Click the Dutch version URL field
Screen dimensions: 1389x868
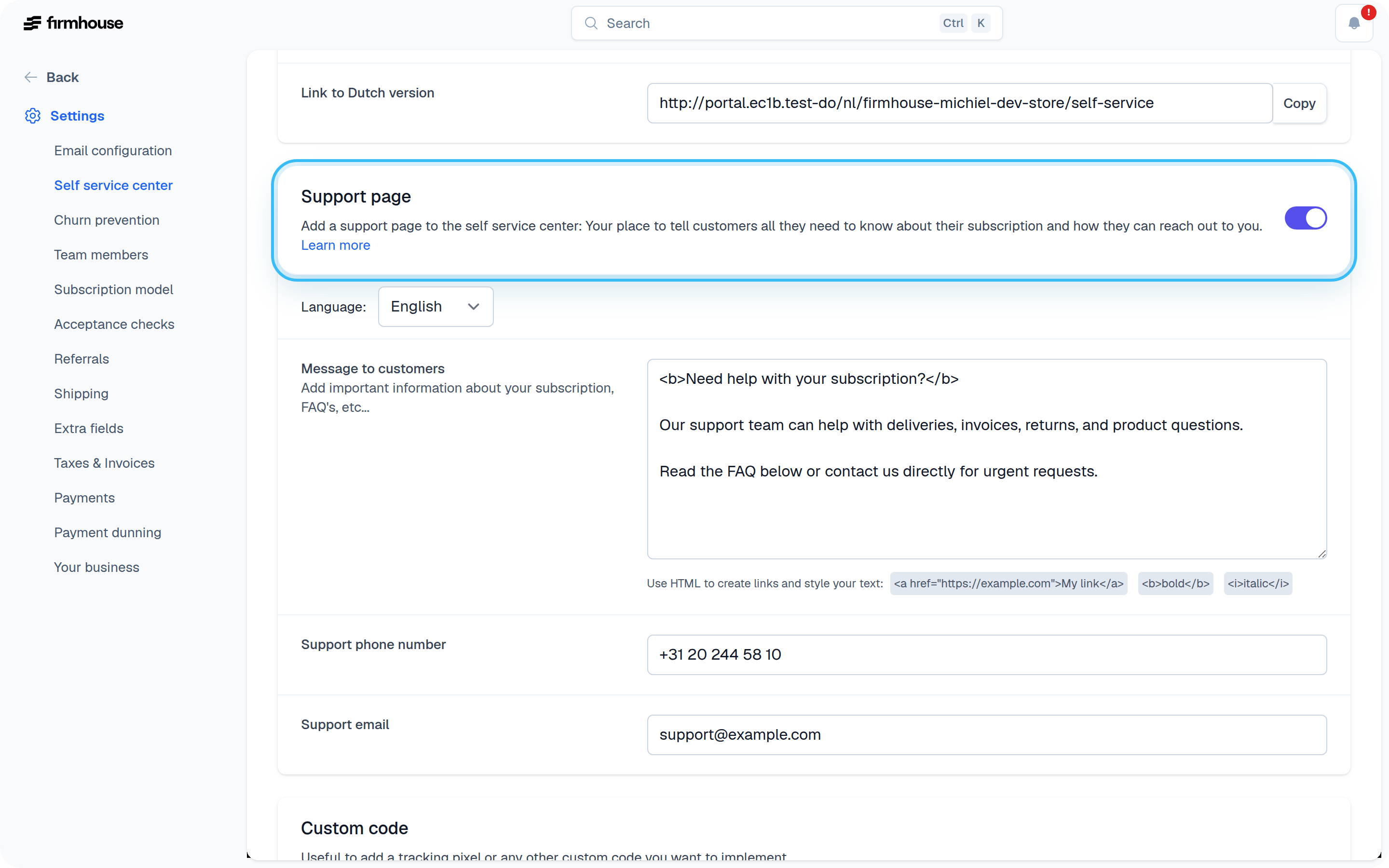pyautogui.click(x=960, y=103)
